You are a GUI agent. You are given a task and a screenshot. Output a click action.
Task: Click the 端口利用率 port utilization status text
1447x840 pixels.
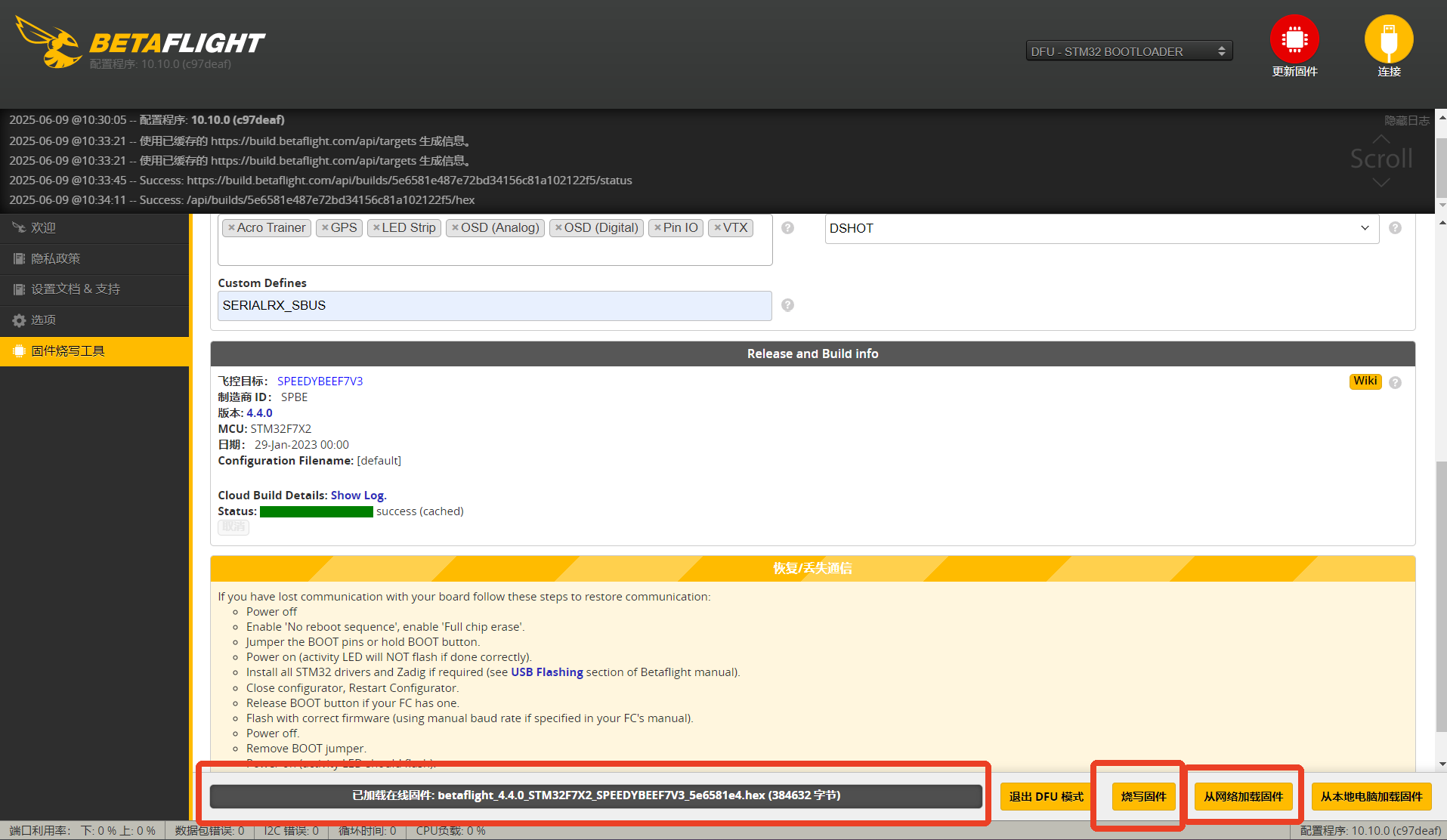[x=82, y=831]
